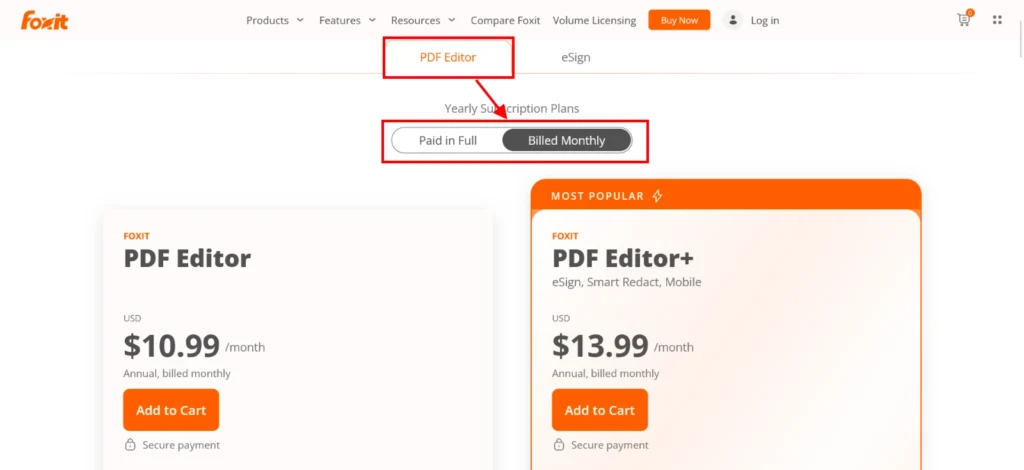
Task: Switch to the eSign tab
Action: coord(575,57)
